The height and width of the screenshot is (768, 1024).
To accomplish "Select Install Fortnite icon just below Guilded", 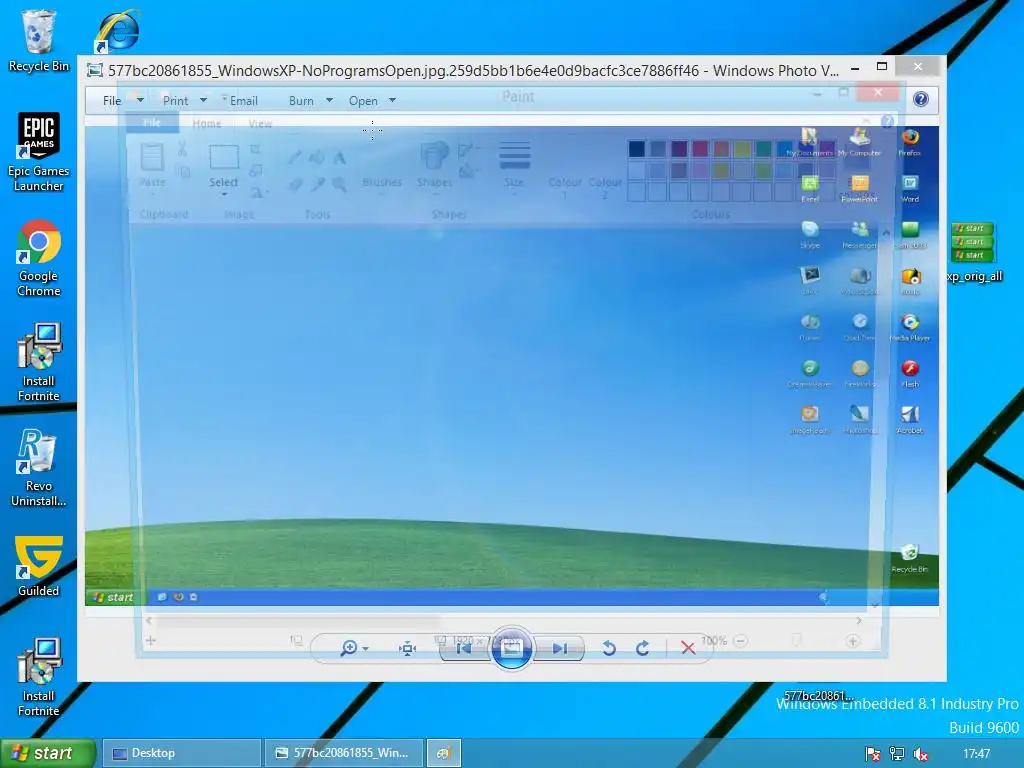I will click(x=39, y=678).
